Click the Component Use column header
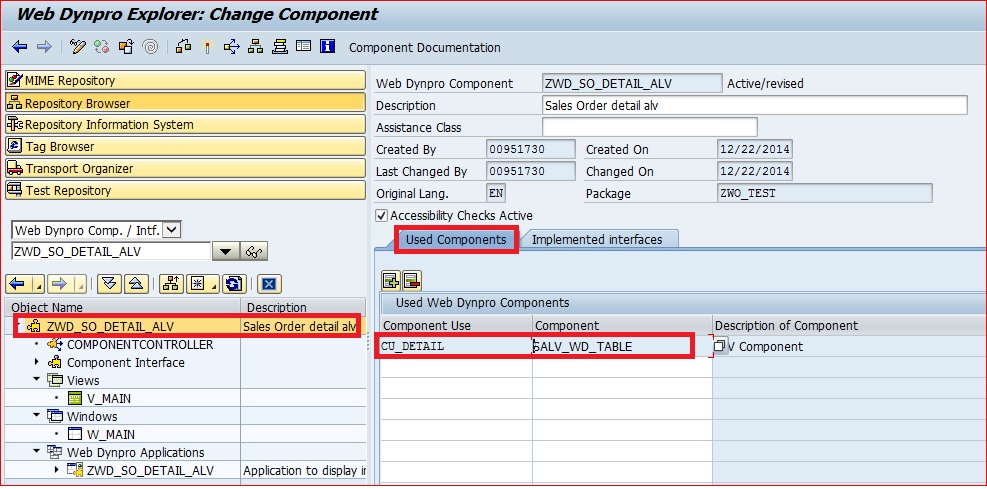Image resolution: width=987 pixels, height=489 pixels. [x=456, y=325]
